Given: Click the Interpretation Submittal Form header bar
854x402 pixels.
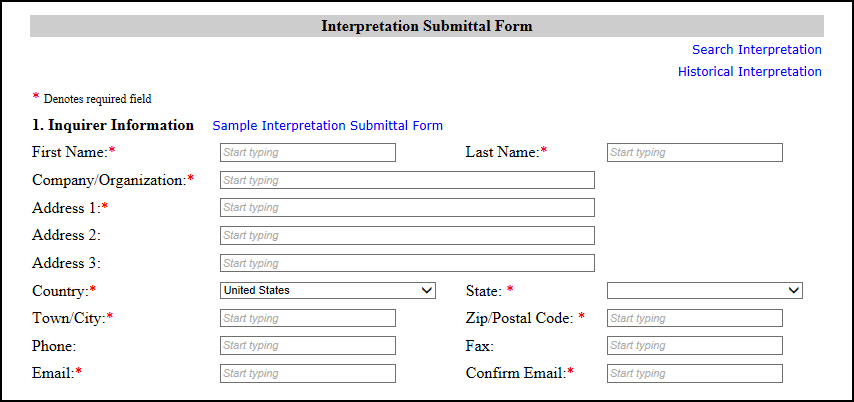Looking at the screenshot, I should pyautogui.click(x=426, y=26).
